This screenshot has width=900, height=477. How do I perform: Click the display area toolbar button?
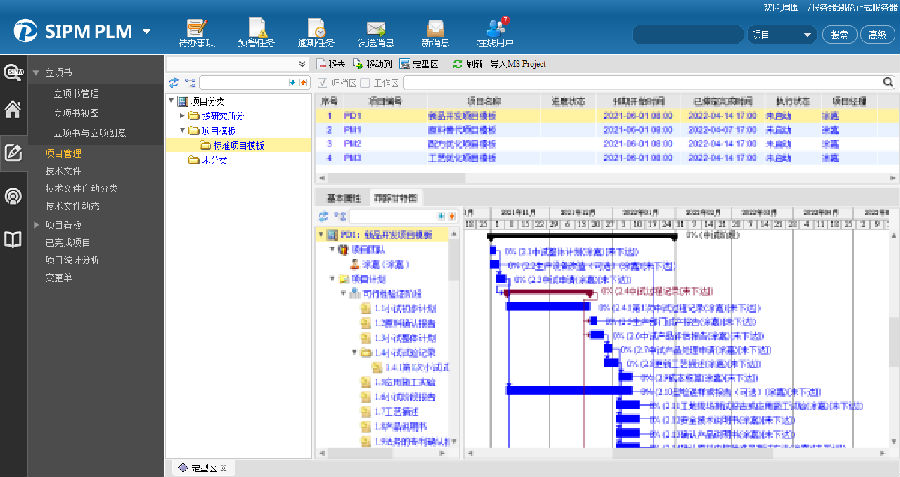419,64
